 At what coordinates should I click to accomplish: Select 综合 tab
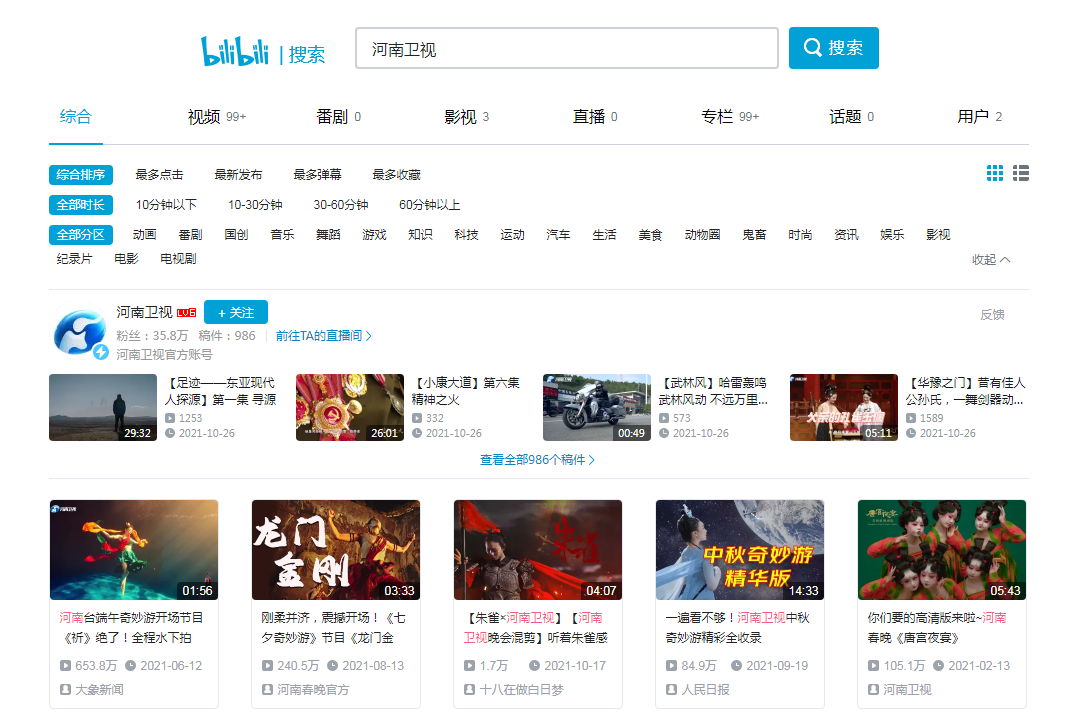point(76,117)
